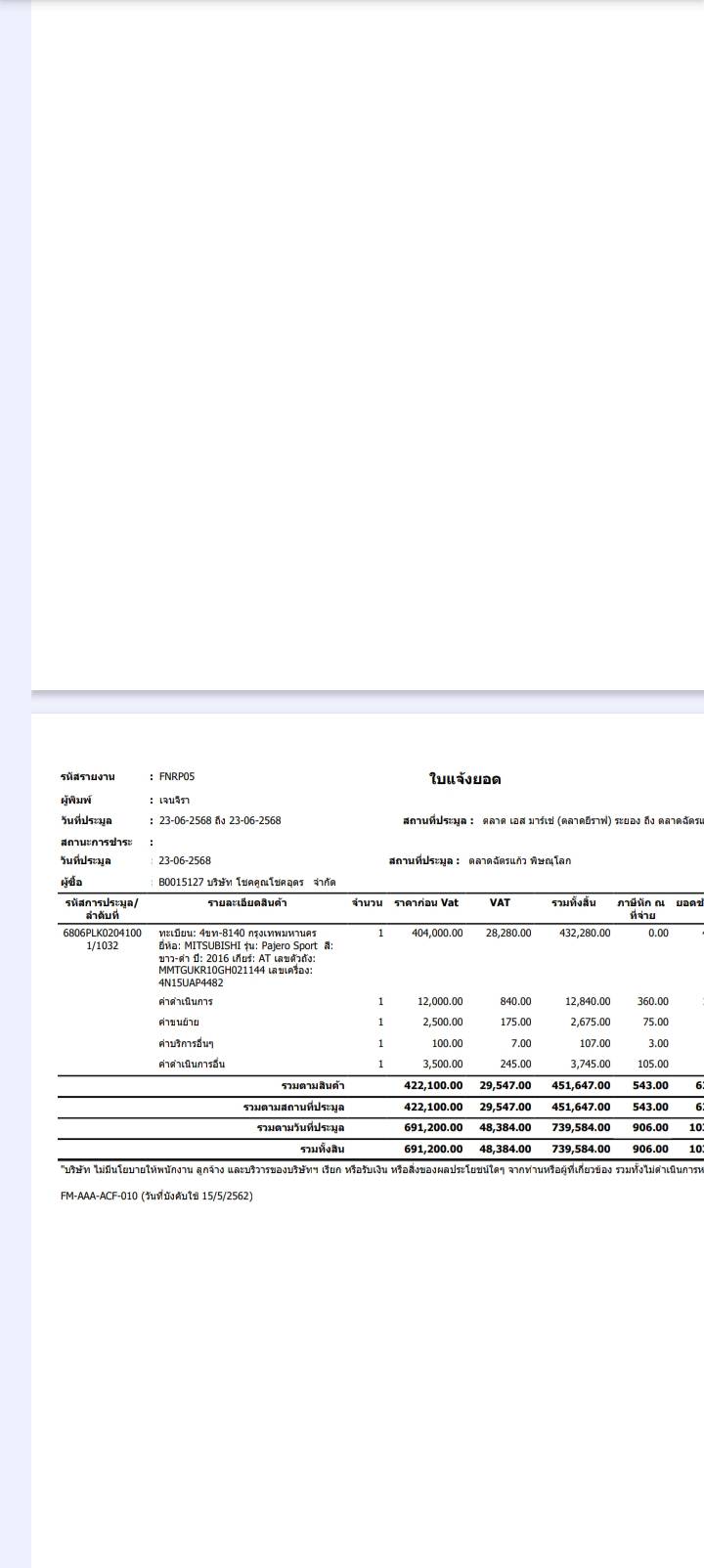This screenshot has width=704, height=1568.
Task: Click the ค่าดำเนินการ row label
Action: pos(186,1002)
